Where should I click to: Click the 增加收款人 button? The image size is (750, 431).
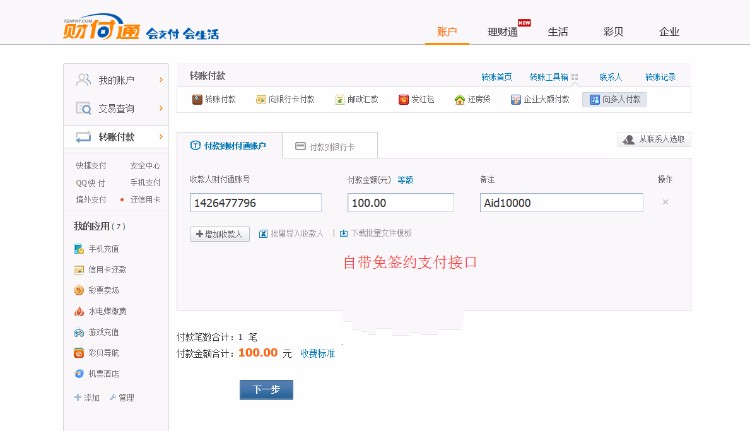tap(220, 234)
